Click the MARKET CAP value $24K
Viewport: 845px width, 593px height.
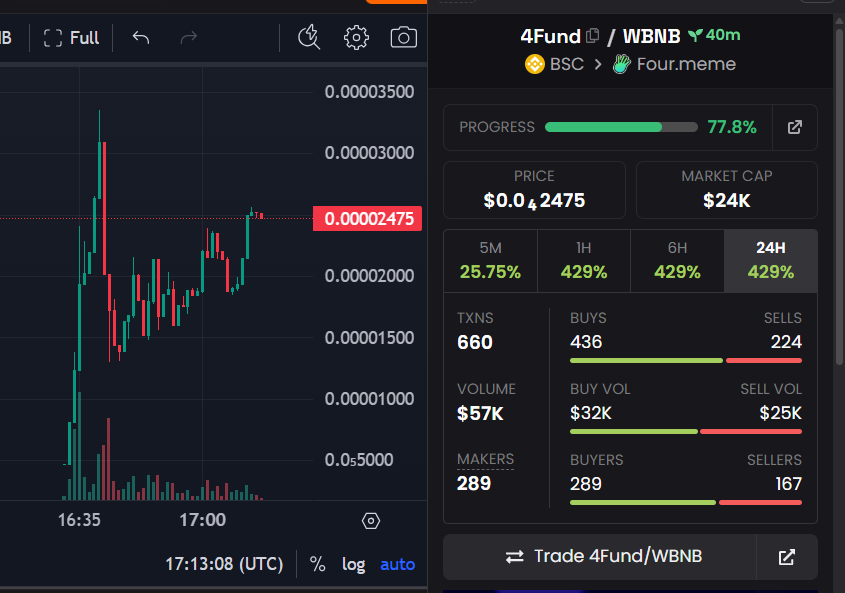(x=726, y=201)
